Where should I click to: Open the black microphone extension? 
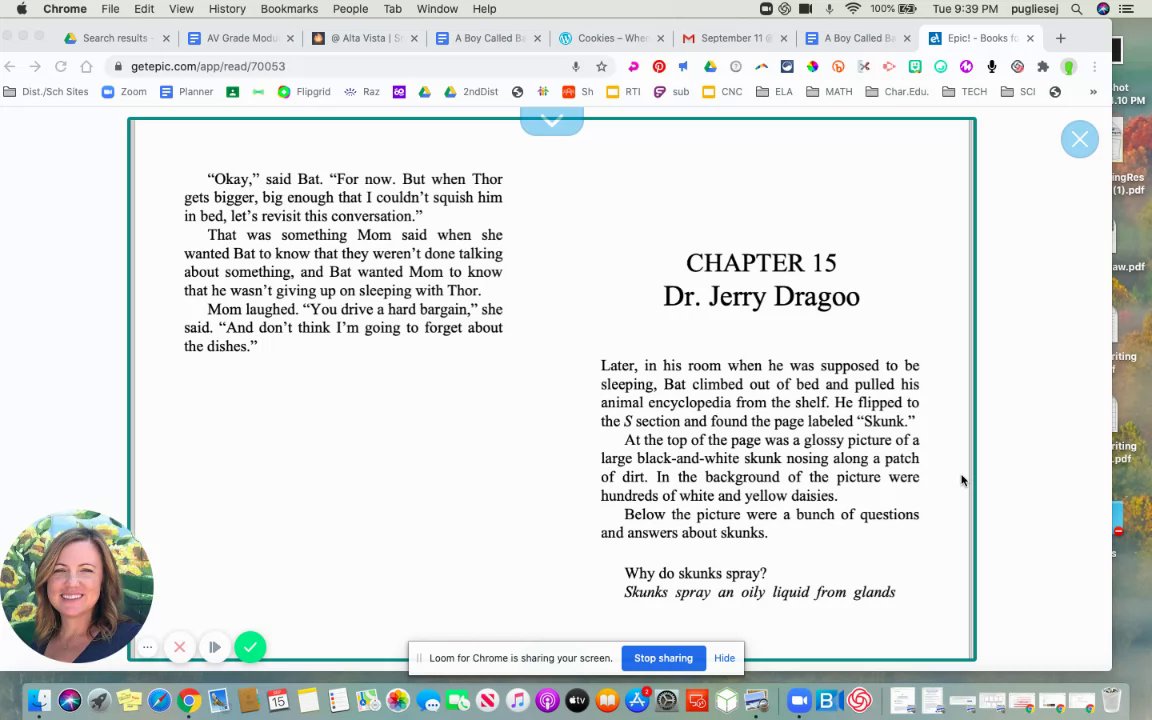[992, 66]
